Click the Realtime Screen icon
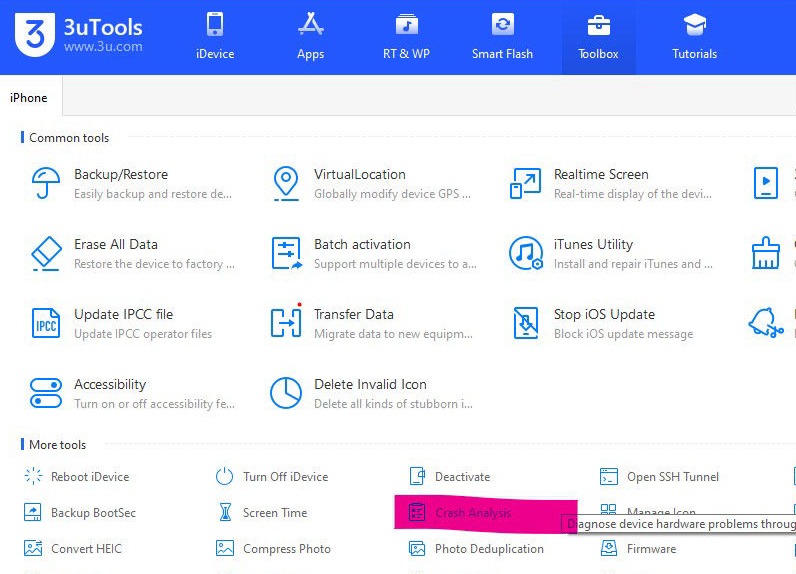The image size is (796, 574). tap(525, 183)
